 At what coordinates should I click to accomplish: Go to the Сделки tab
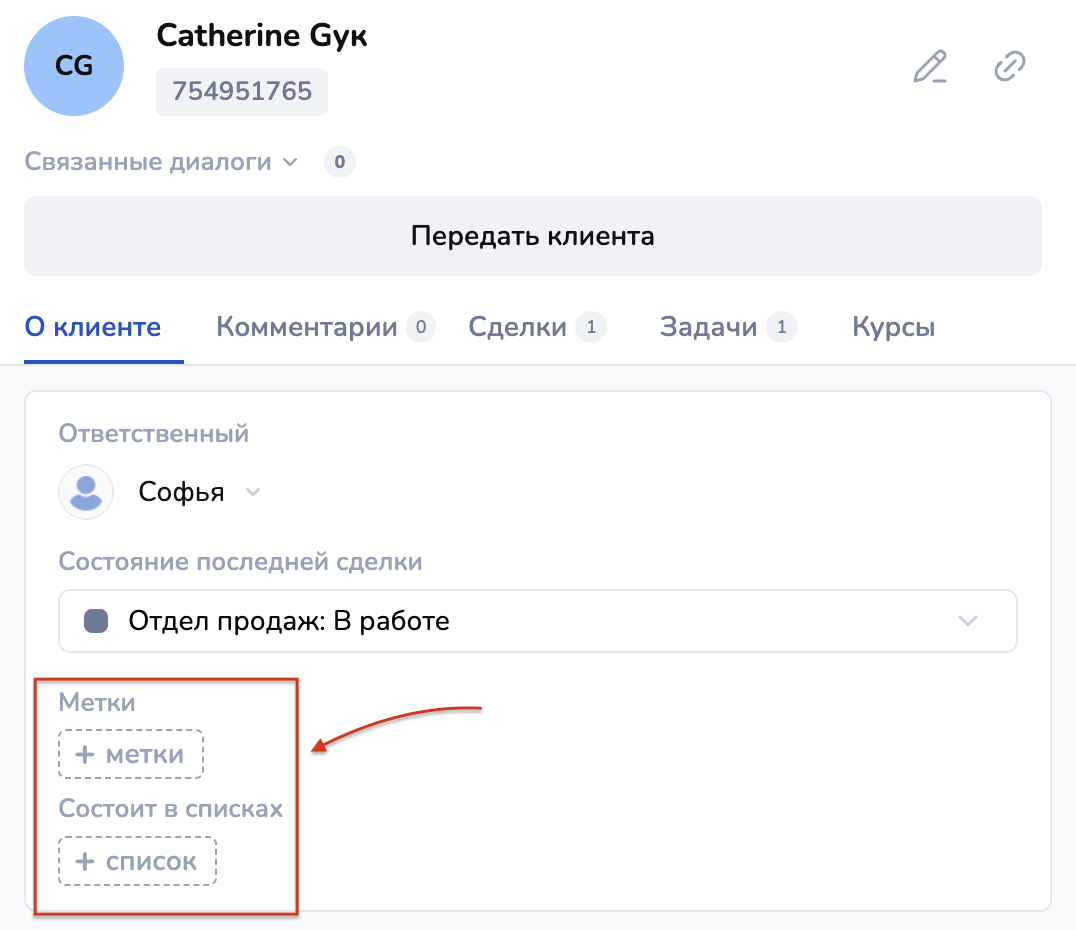click(518, 327)
